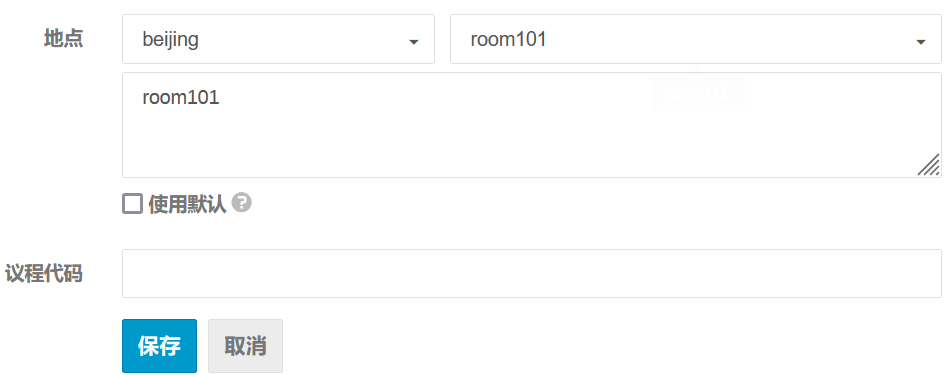Click the 取消 cancel button
This screenshot has height=375, width=949.
[x=245, y=346]
